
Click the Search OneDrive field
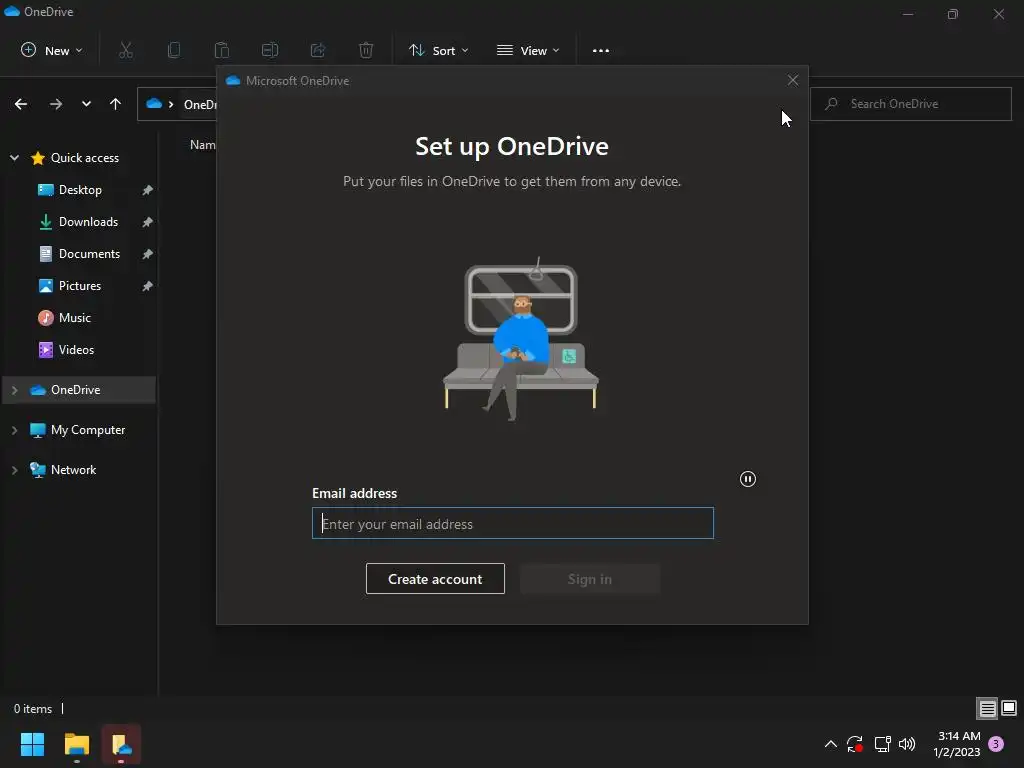(x=910, y=104)
